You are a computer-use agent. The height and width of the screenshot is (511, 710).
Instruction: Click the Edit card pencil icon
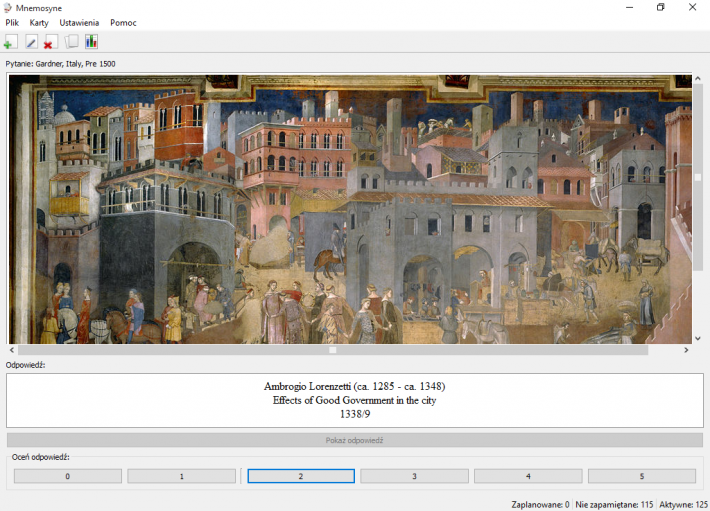point(31,42)
